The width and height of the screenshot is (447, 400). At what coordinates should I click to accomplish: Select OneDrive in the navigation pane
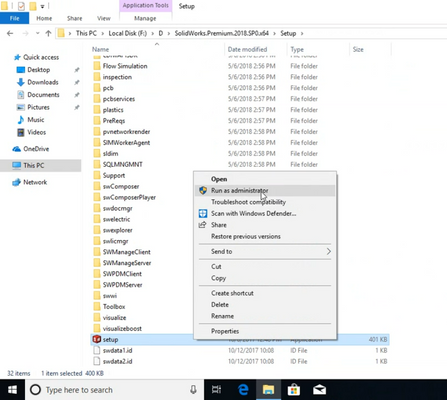[x=36, y=149]
